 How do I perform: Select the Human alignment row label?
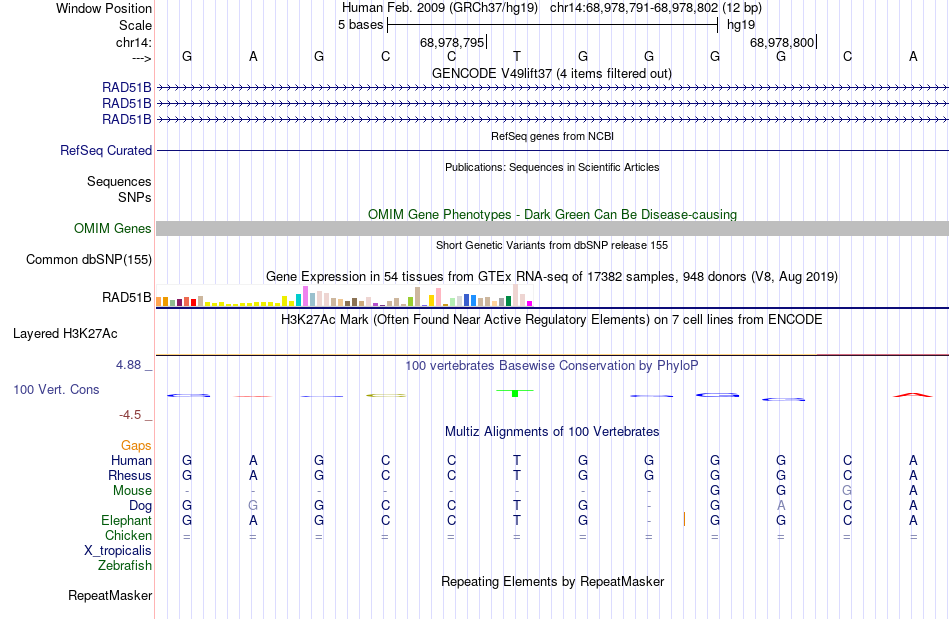pos(131,460)
